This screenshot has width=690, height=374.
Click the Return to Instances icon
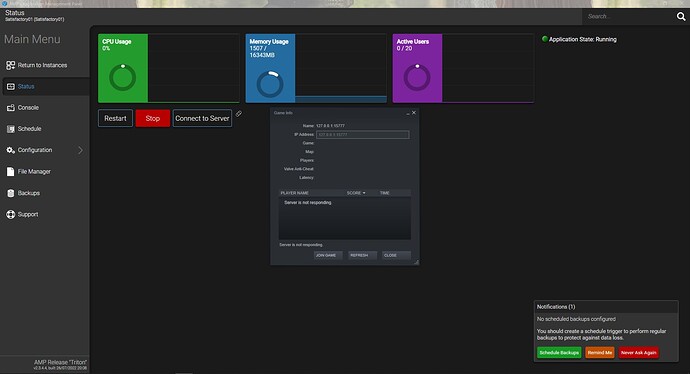(x=11, y=65)
